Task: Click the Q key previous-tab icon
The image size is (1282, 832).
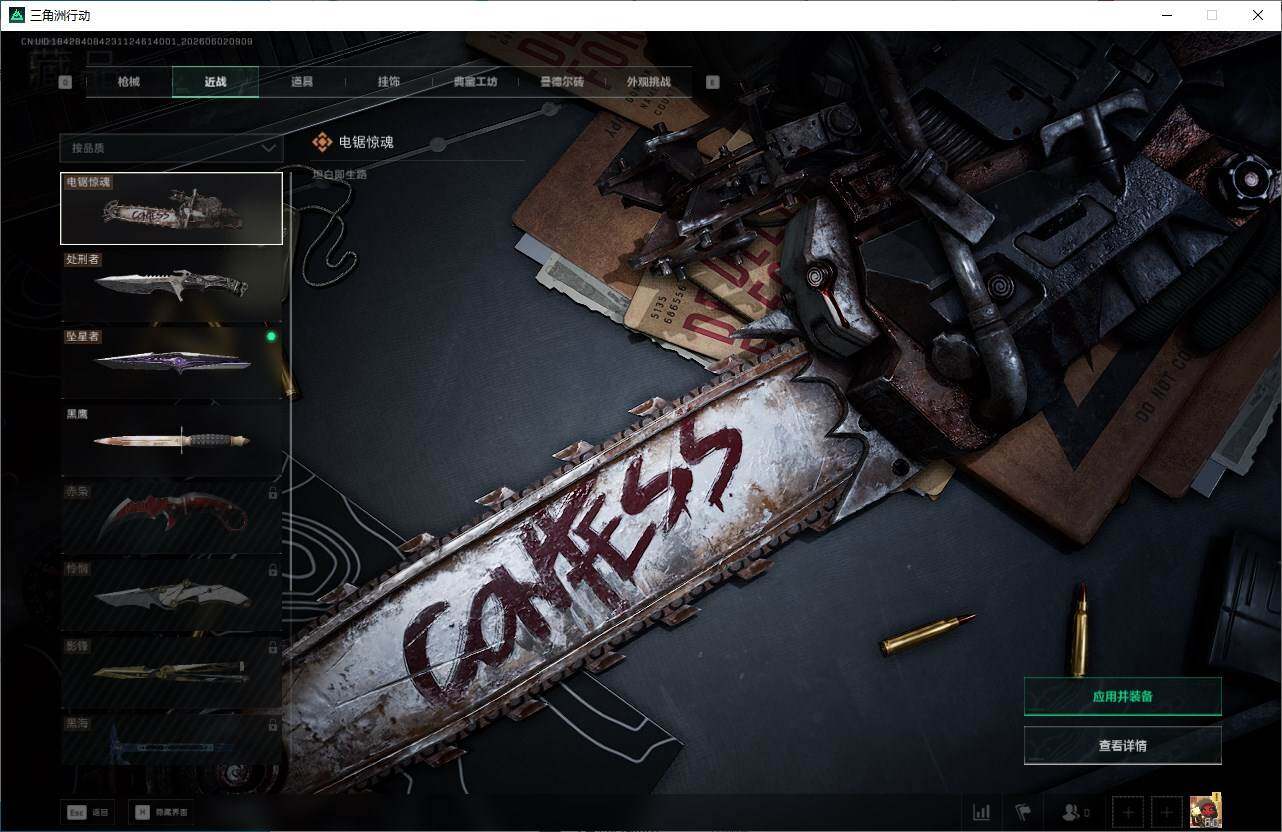Action: tap(65, 83)
